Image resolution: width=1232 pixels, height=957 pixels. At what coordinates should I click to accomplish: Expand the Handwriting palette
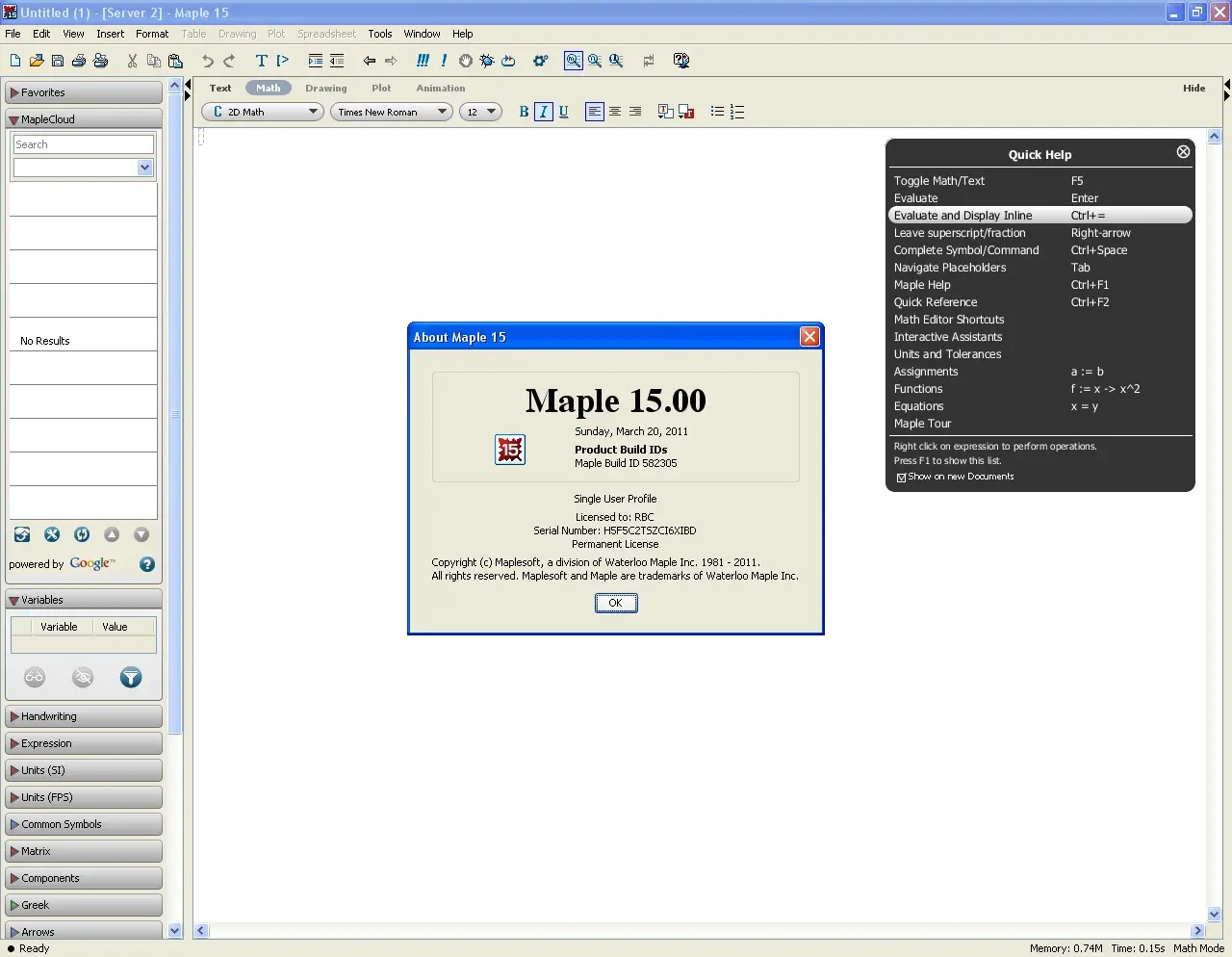coord(84,716)
